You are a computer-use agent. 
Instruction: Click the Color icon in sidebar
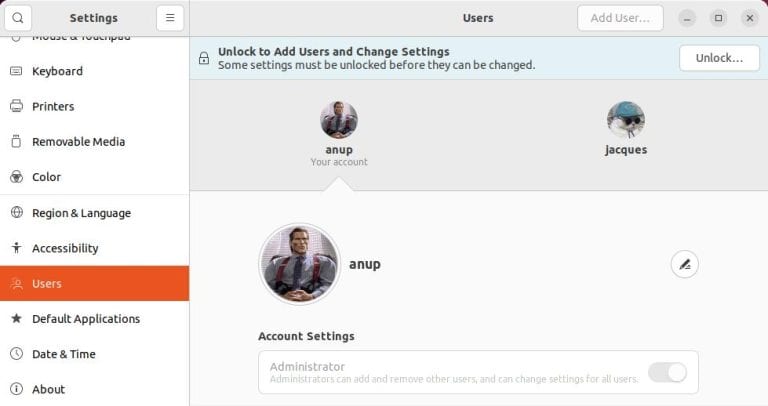tap(16, 177)
